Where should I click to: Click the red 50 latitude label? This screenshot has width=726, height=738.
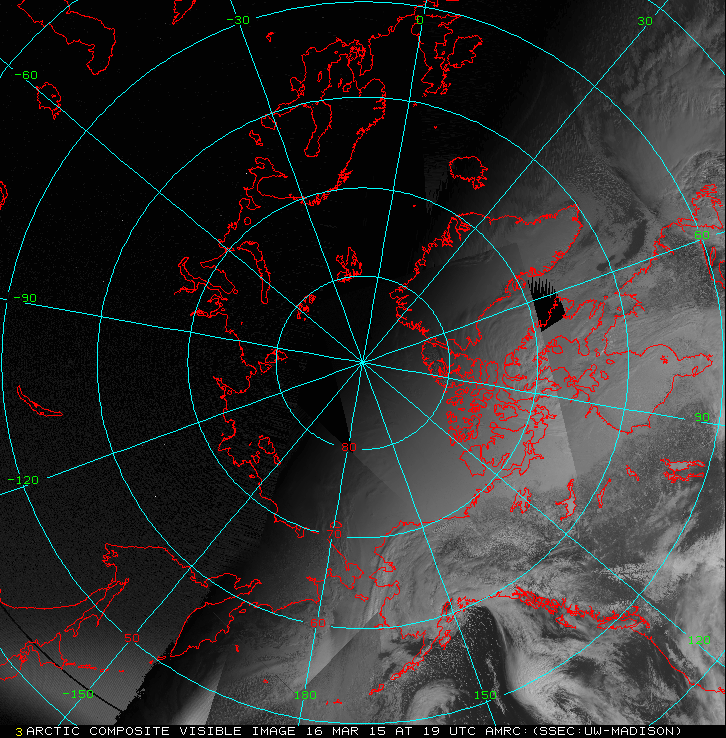[132, 638]
